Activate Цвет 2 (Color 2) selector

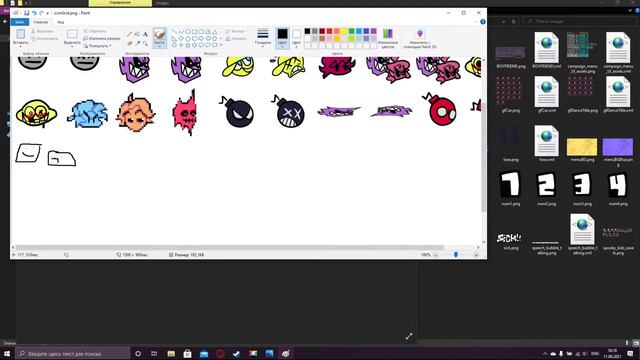tap(296, 38)
